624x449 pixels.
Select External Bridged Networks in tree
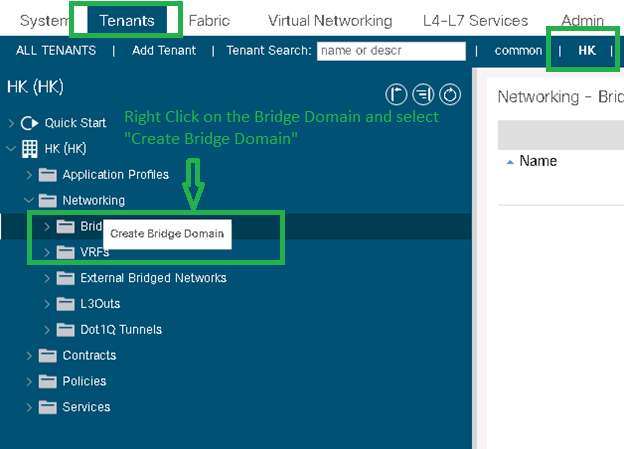(x=153, y=278)
